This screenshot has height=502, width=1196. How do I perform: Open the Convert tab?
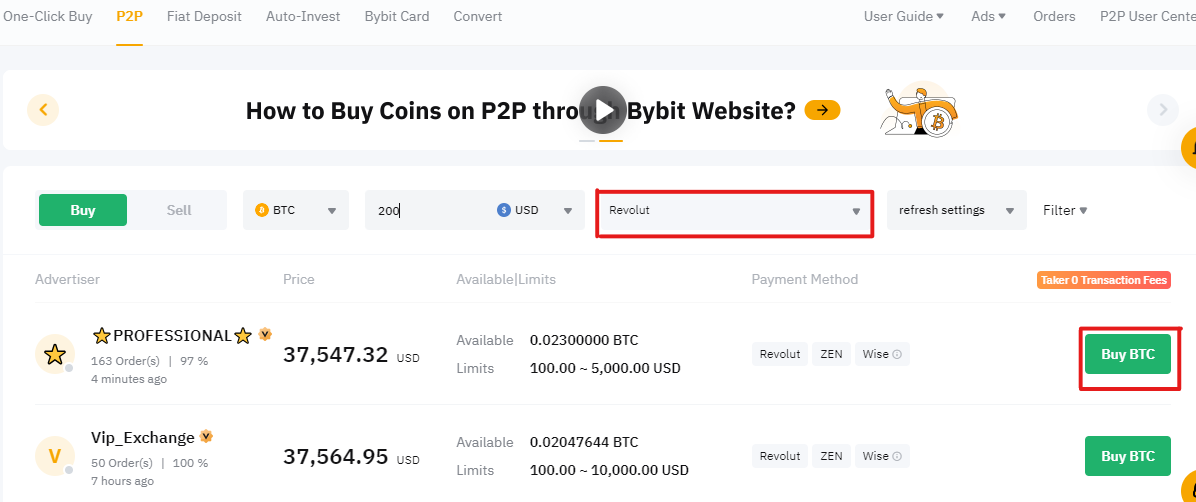tap(477, 16)
